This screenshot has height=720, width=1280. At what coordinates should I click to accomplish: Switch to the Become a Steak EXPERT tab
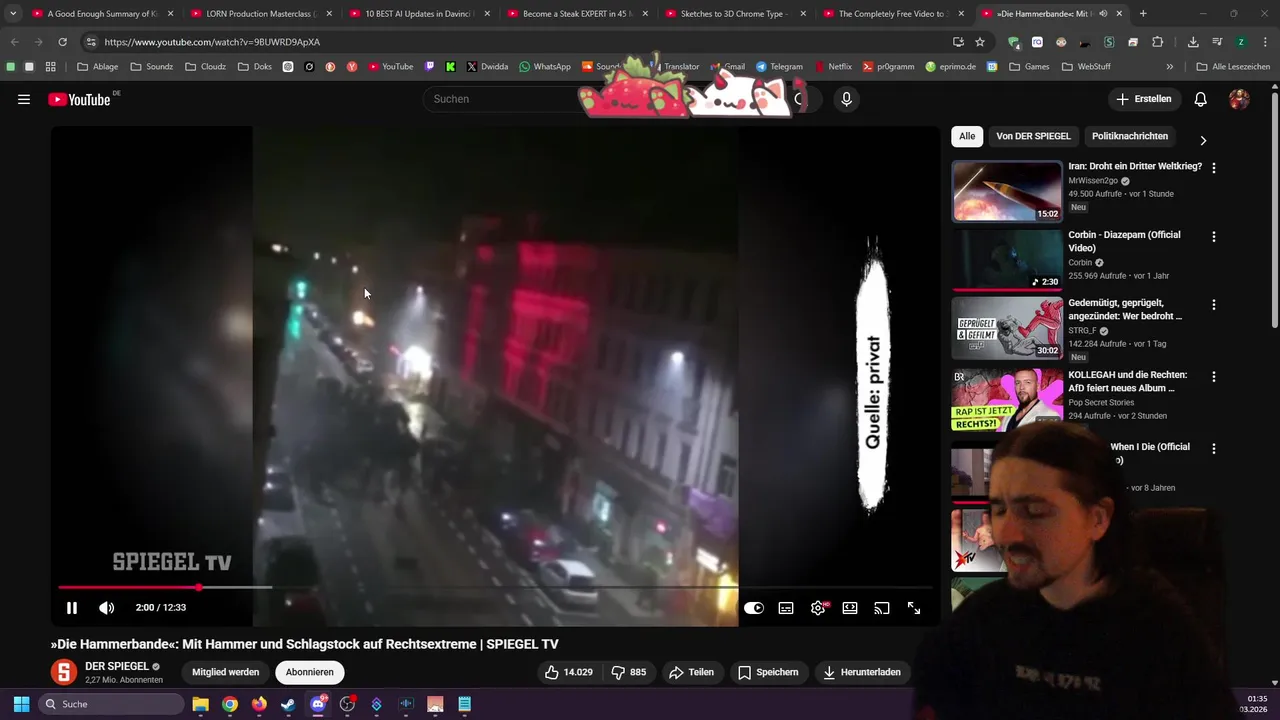tap(578, 14)
